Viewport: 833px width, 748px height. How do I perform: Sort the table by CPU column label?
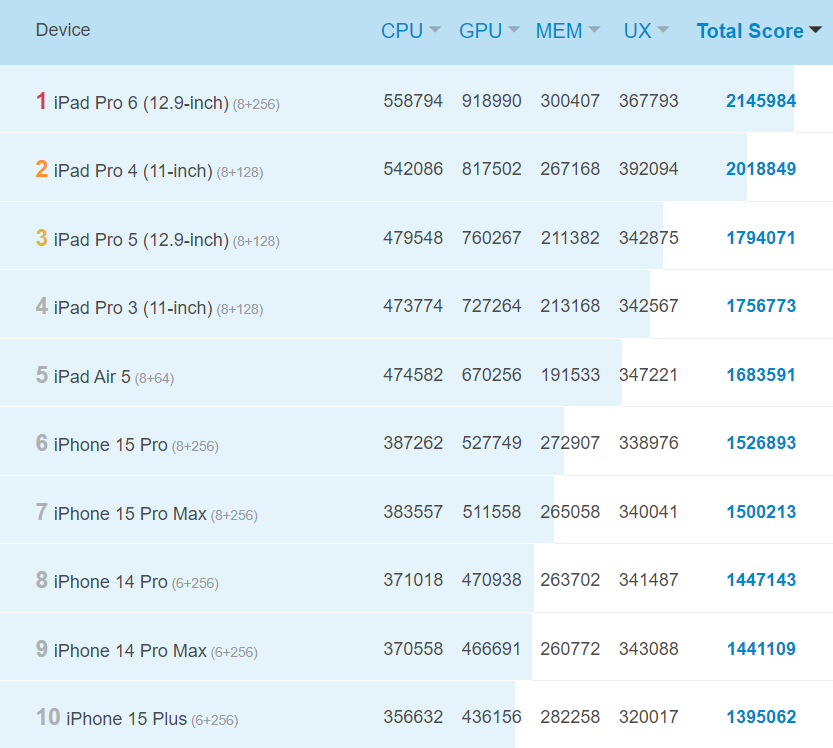(x=401, y=31)
